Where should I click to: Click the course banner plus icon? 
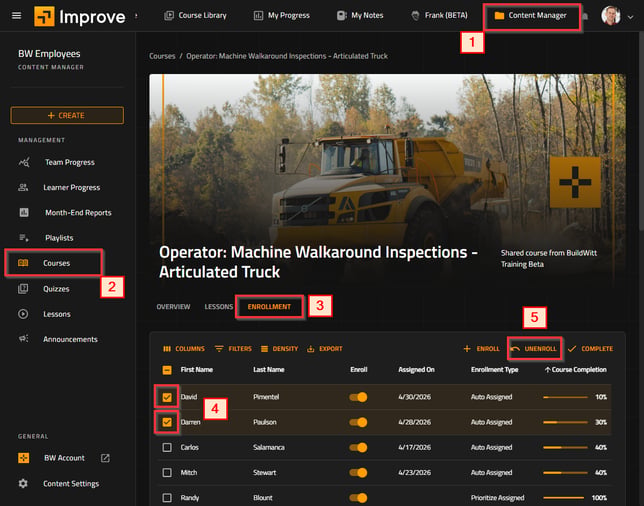[575, 182]
